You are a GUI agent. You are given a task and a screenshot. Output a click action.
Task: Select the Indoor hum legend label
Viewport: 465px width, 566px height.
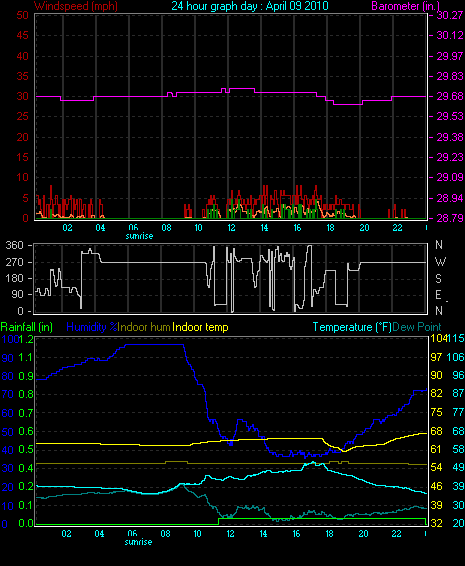[144, 327]
